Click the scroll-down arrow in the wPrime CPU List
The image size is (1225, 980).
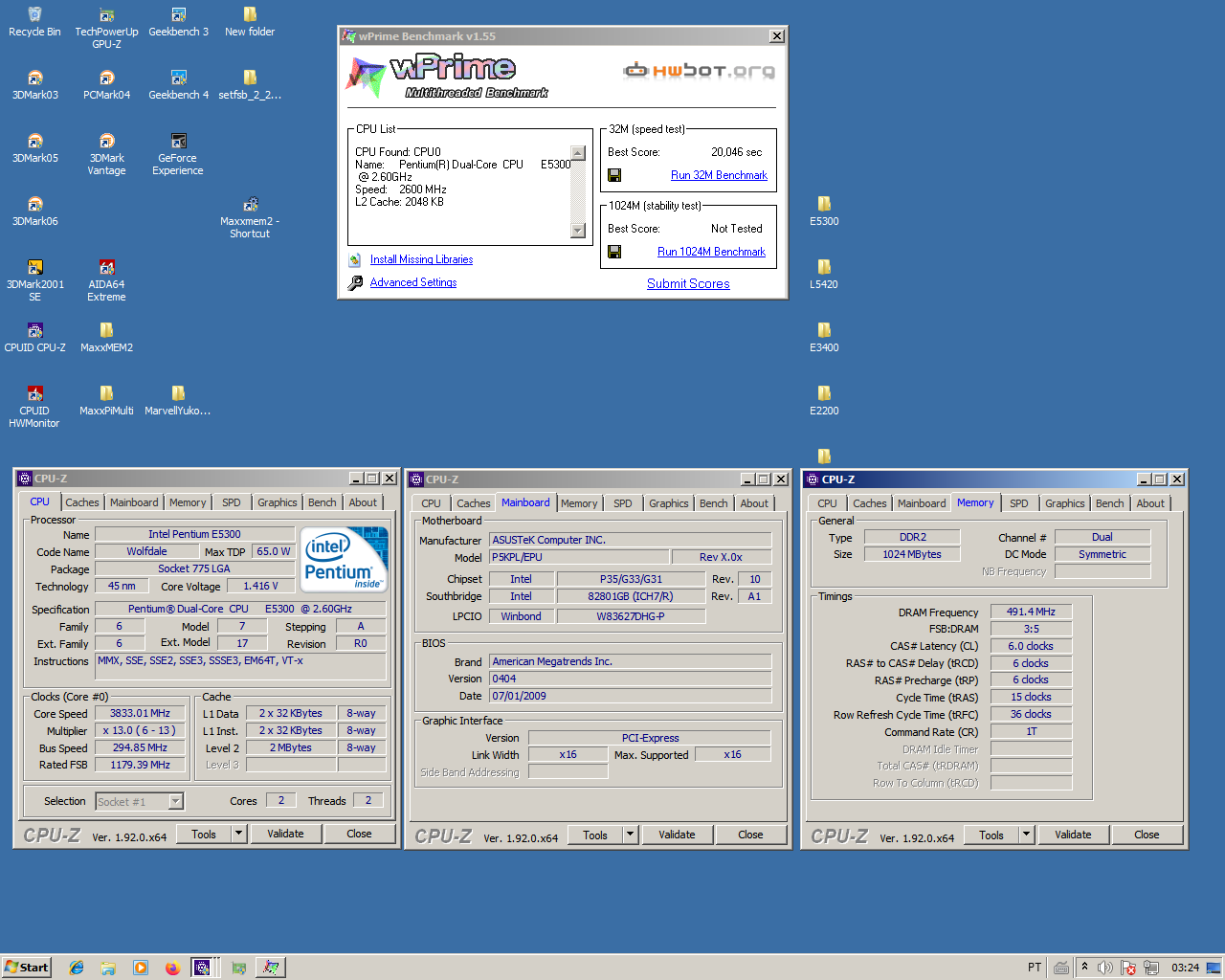(577, 230)
